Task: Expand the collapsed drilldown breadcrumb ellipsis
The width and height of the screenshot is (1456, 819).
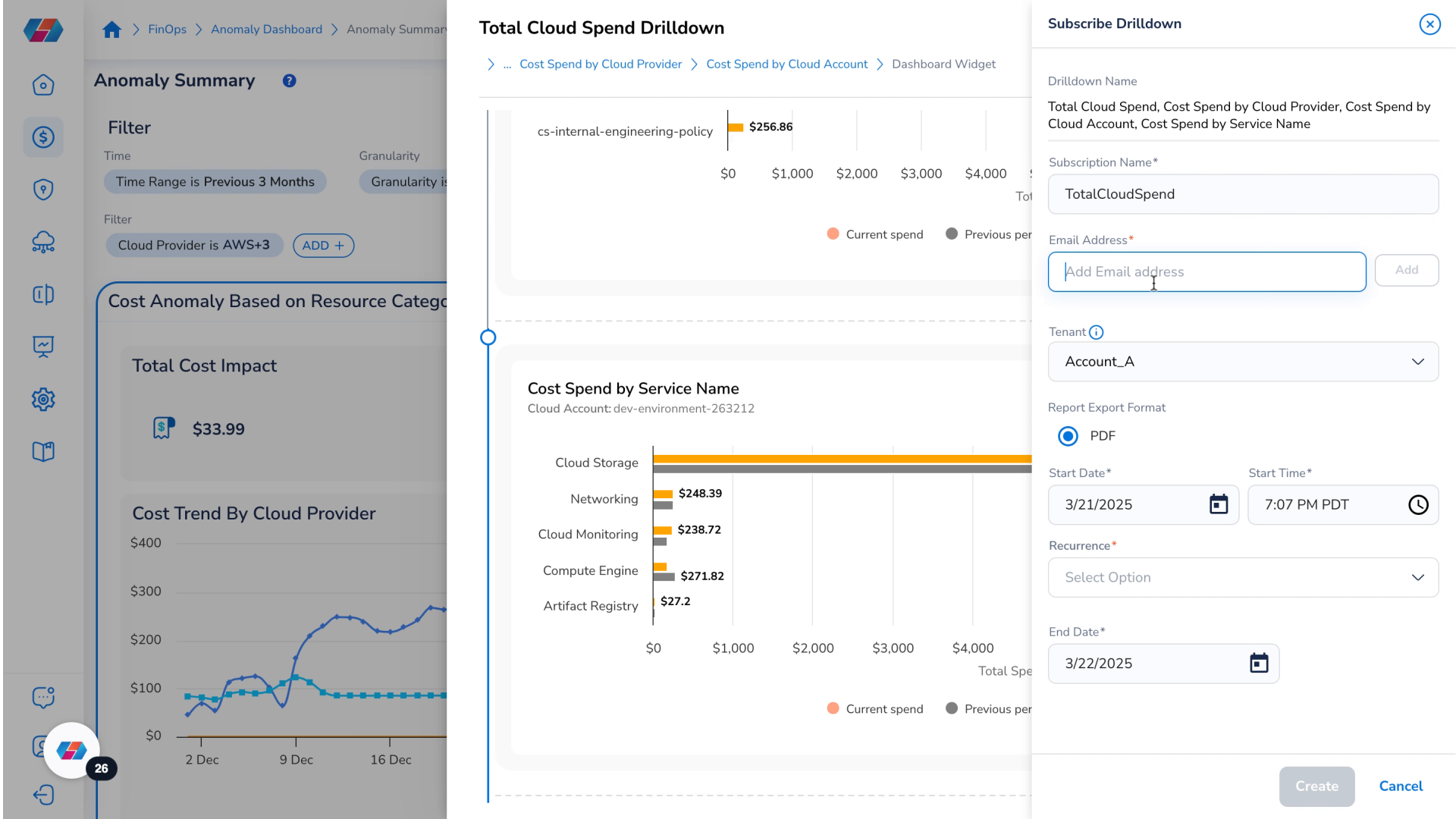Action: (x=507, y=64)
